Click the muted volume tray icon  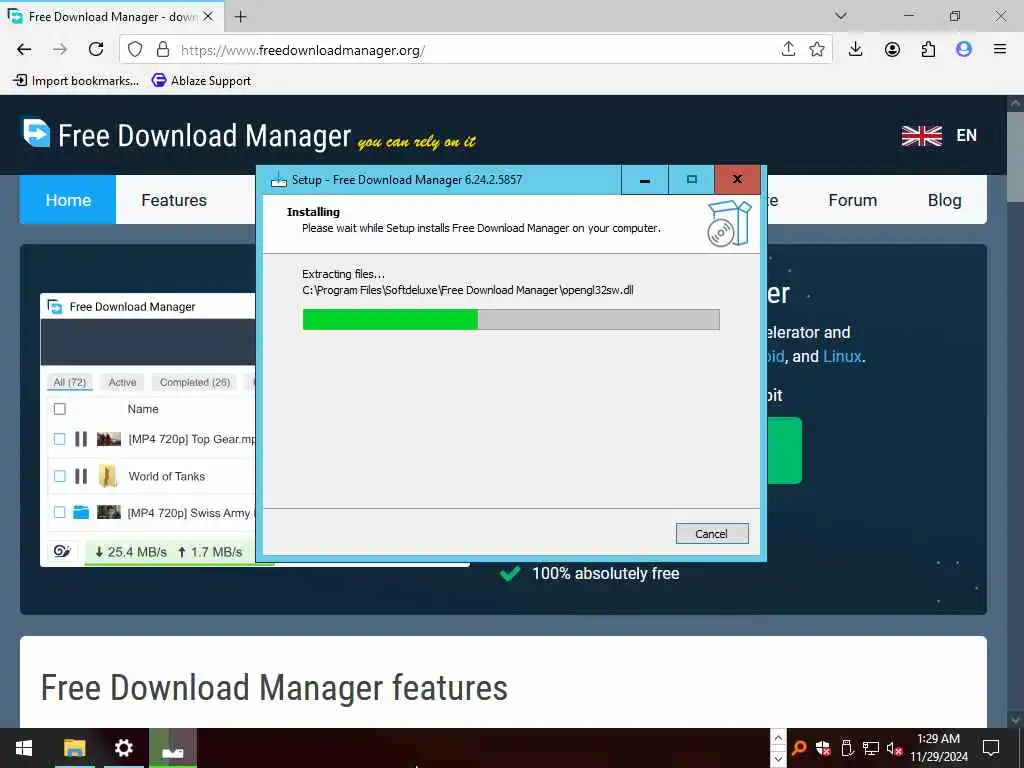[894, 748]
